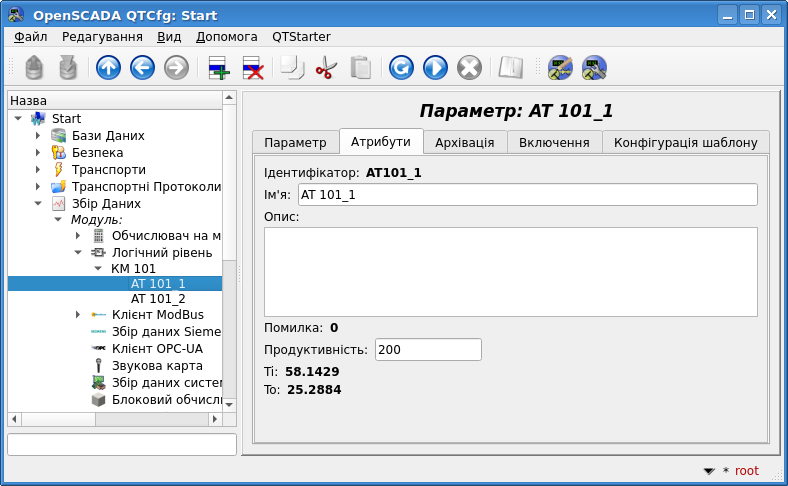Select Клієнт OPC-UA in the tree
This screenshot has width=788, height=486.
coord(157,349)
